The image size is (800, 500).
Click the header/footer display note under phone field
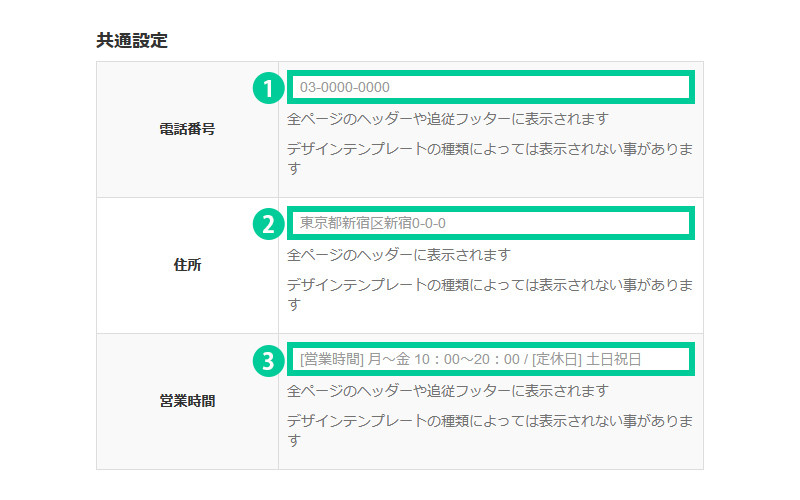[x=447, y=119]
